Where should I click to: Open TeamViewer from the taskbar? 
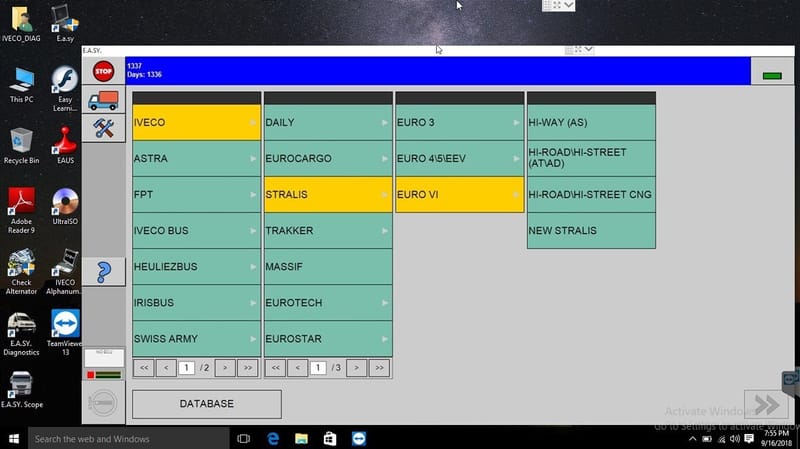coord(359,439)
